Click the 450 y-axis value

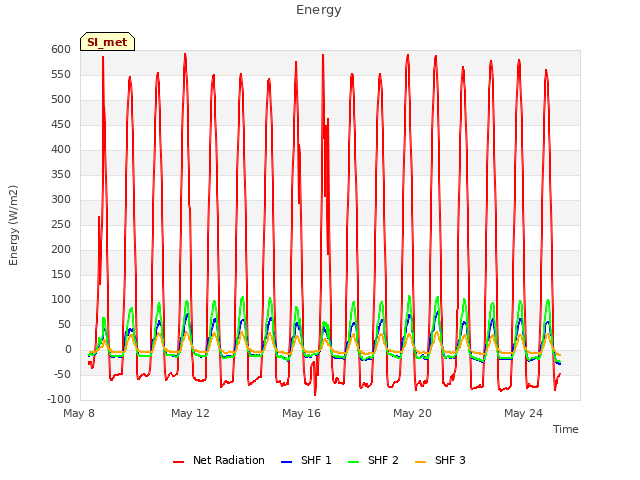pos(61,124)
